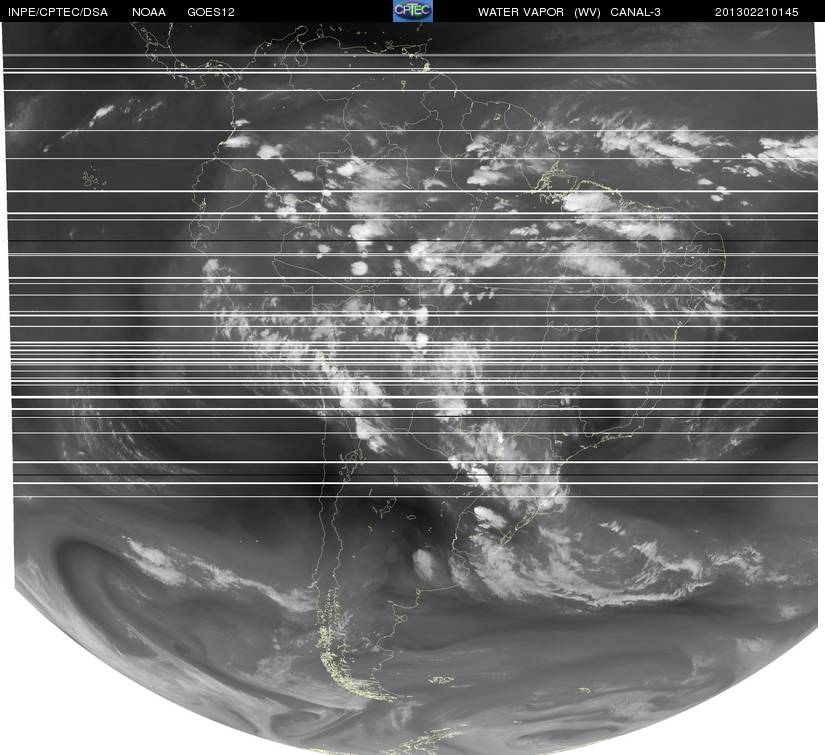Click the GOES12 satellite label
The image size is (825, 755).
(x=211, y=12)
